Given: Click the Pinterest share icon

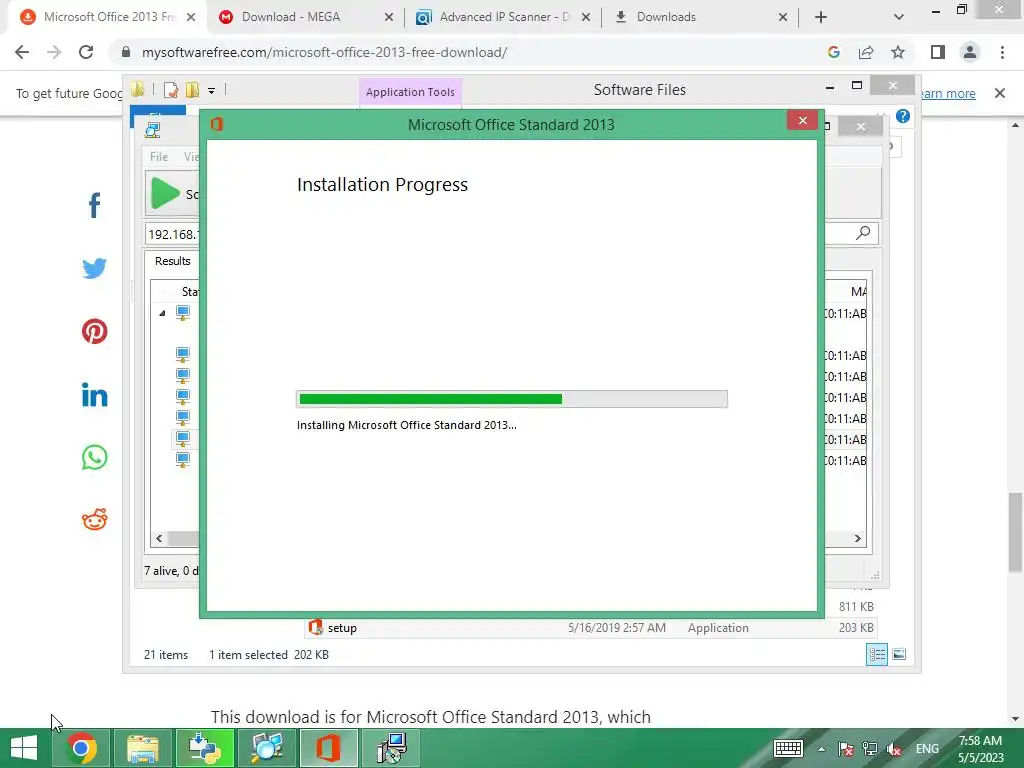Looking at the screenshot, I should [95, 331].
